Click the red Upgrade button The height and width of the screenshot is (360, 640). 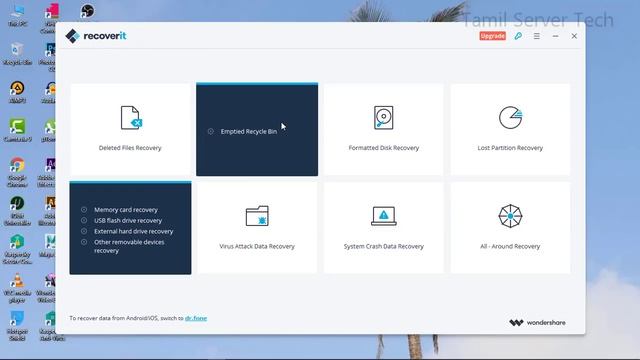(493, 36)
